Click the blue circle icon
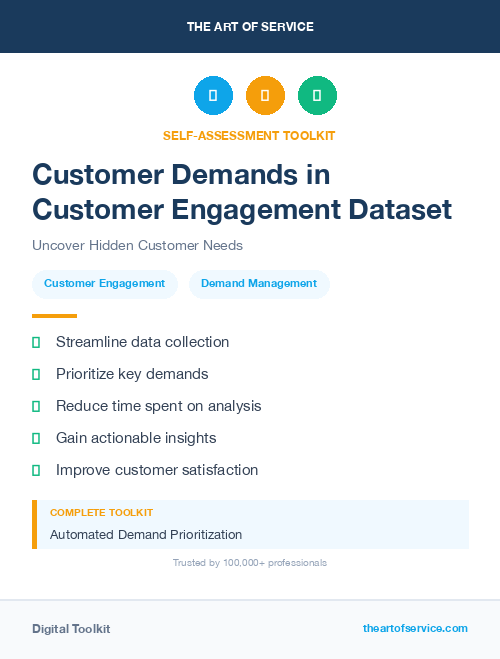Image resolution: width=500 pixels, height=659 pixels. tap(213, 95)
